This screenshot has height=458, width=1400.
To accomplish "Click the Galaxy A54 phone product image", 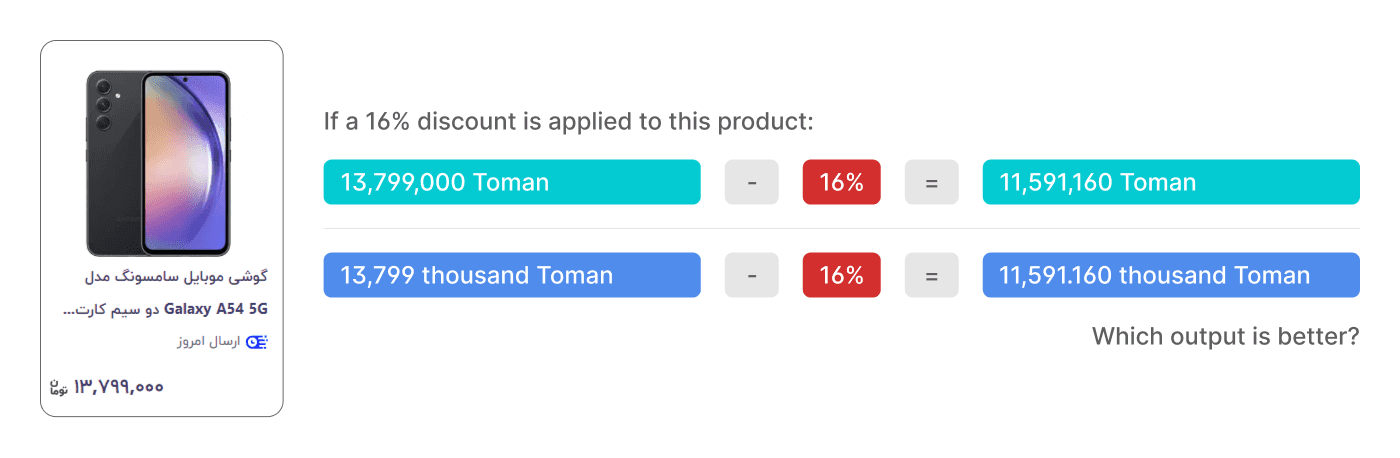I will (x=160, y=163).
